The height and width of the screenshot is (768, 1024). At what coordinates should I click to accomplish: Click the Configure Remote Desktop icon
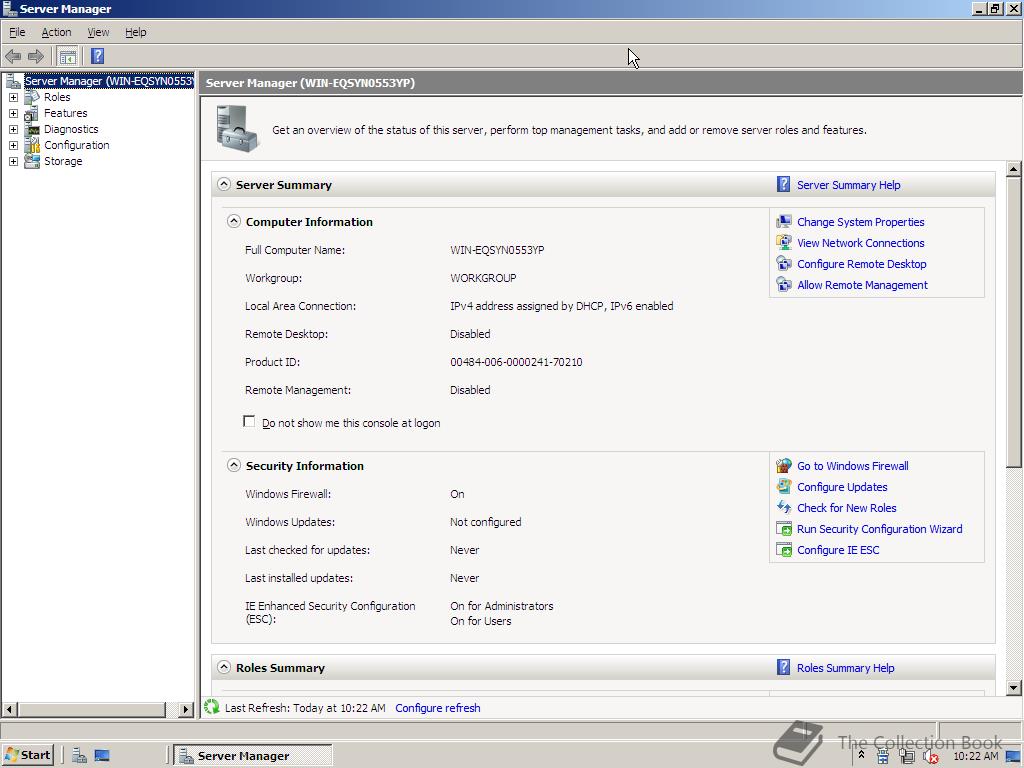(x=784, y=264)
